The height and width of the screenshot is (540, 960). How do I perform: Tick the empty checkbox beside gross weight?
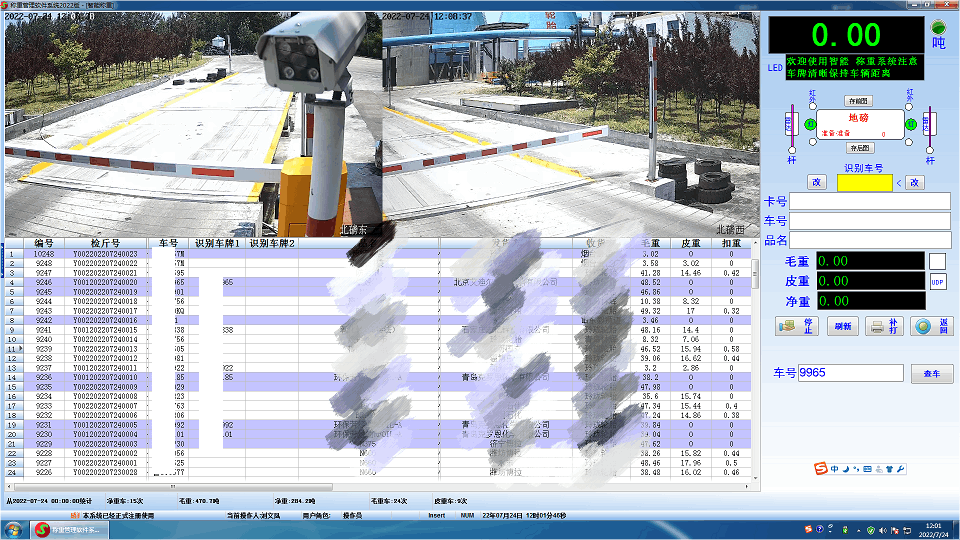click(x=937, y=261)
